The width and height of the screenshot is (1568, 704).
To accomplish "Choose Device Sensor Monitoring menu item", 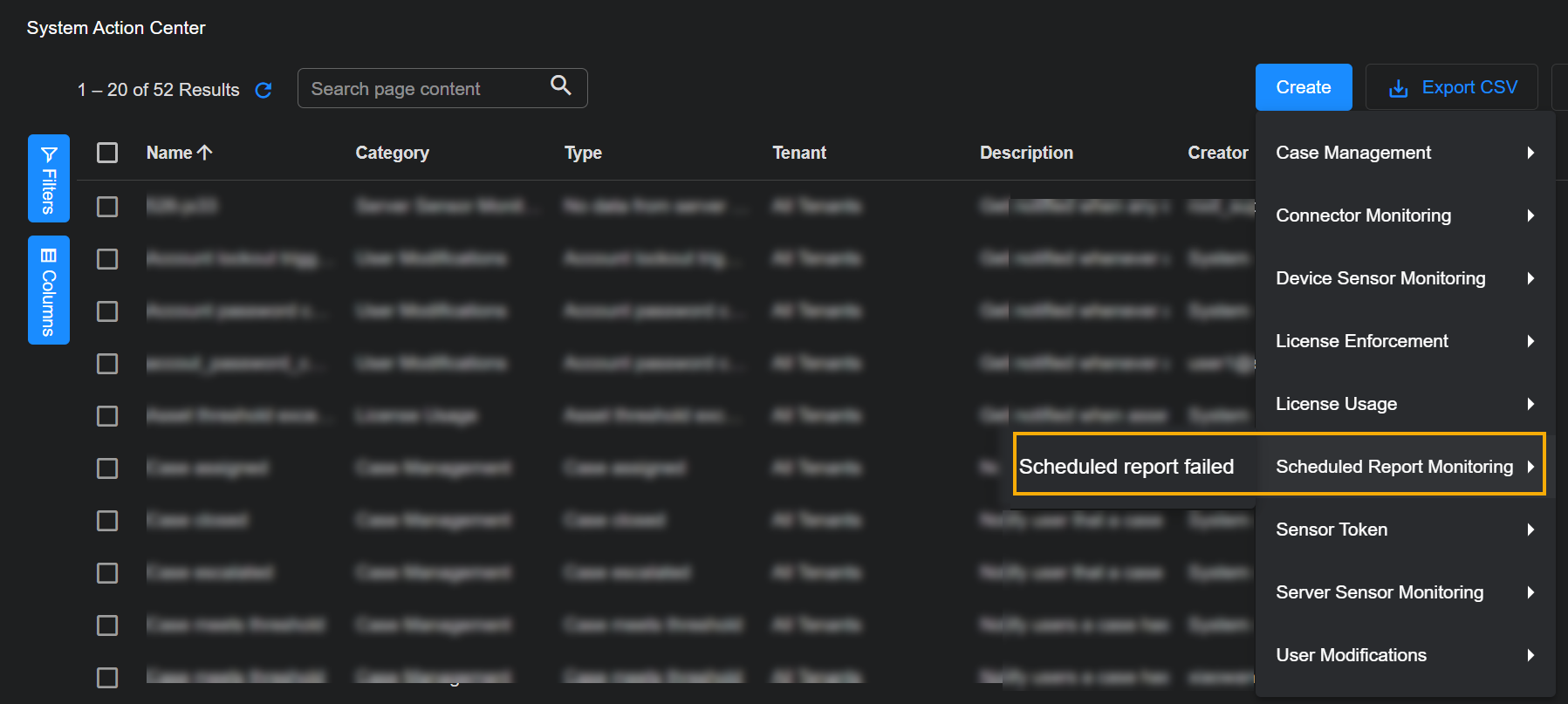I will click(x=1380, y=278).
